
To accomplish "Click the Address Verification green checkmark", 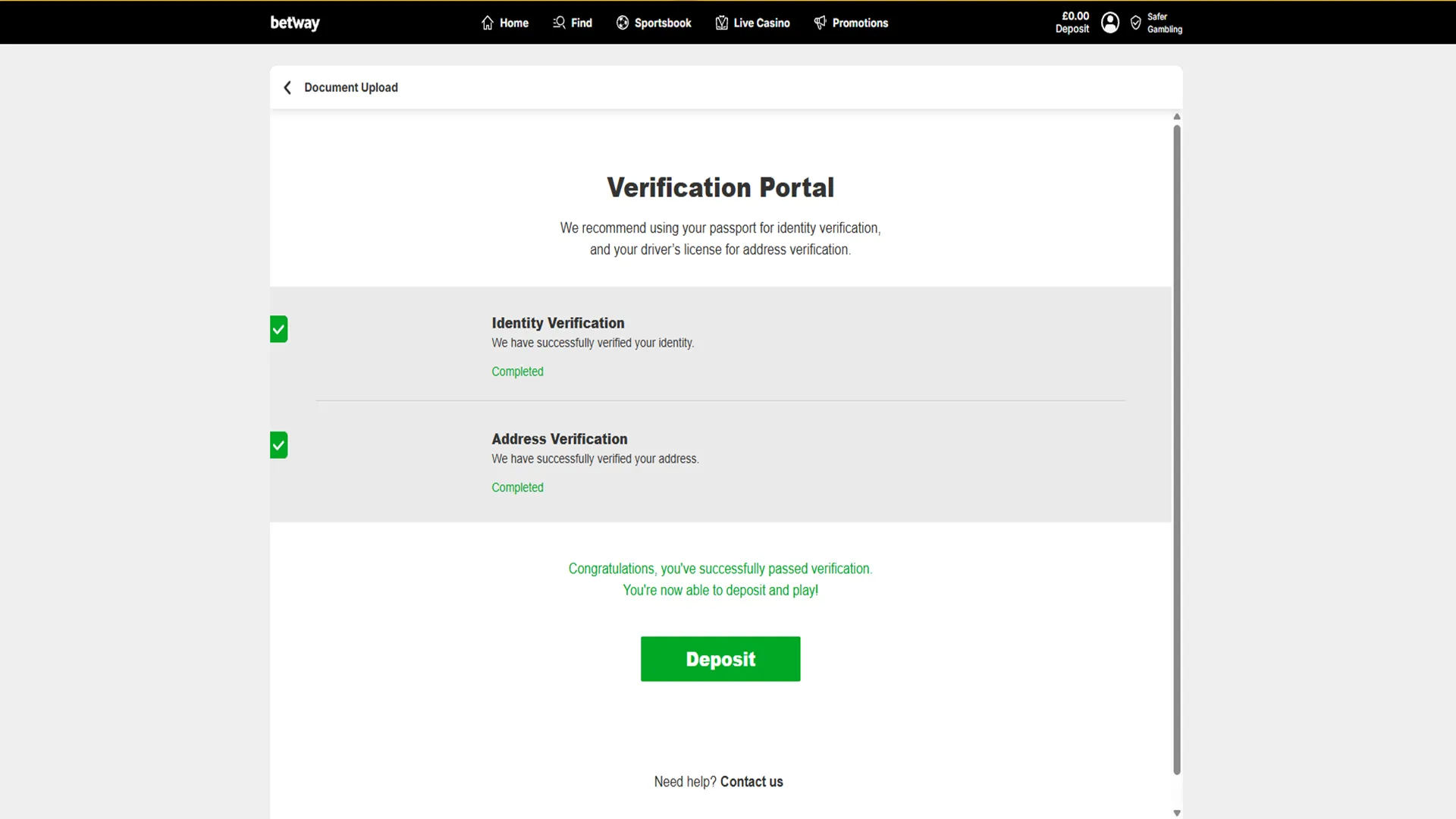I will click(x=278, y=445).
